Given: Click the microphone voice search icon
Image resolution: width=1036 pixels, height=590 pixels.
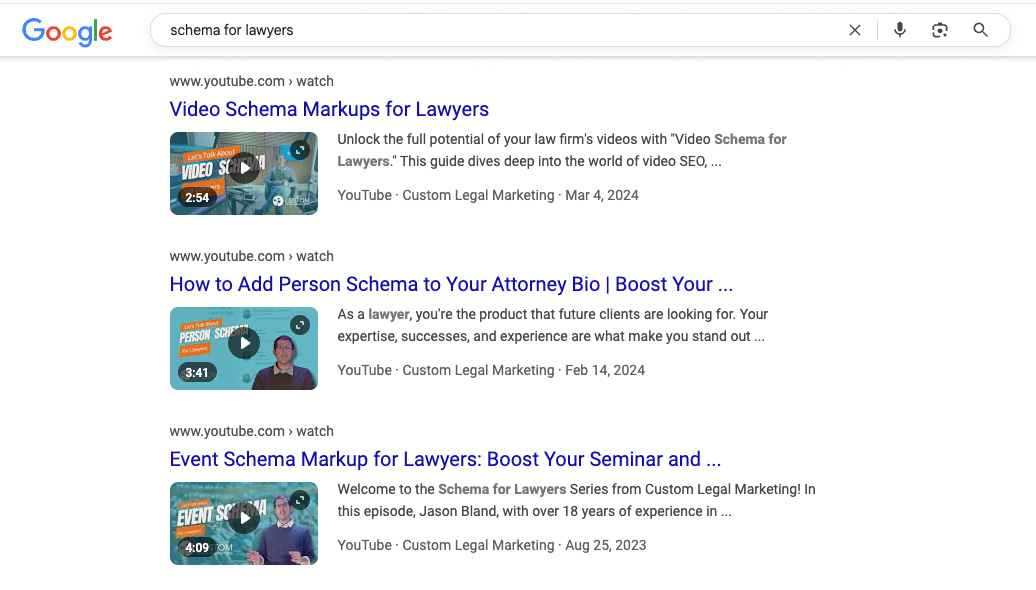Looking at the screenshot, I should (899, 30).
